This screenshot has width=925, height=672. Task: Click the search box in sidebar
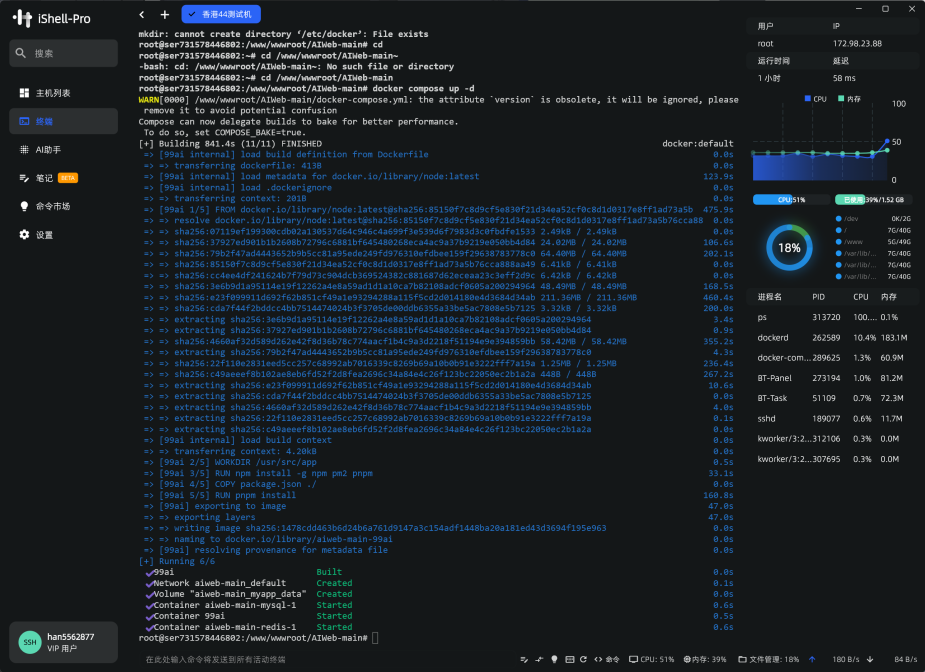pos(64,53)
